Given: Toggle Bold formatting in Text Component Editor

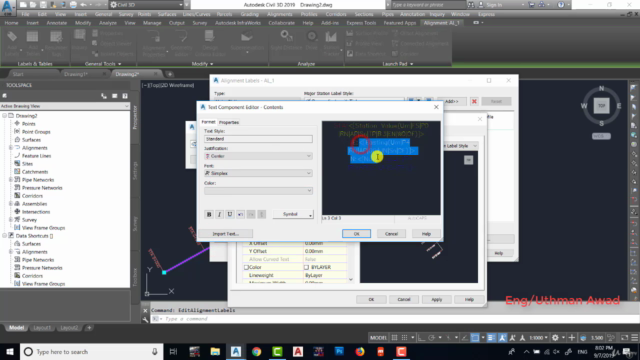Looking at the screenshot, I should click(x=209, y=214).
